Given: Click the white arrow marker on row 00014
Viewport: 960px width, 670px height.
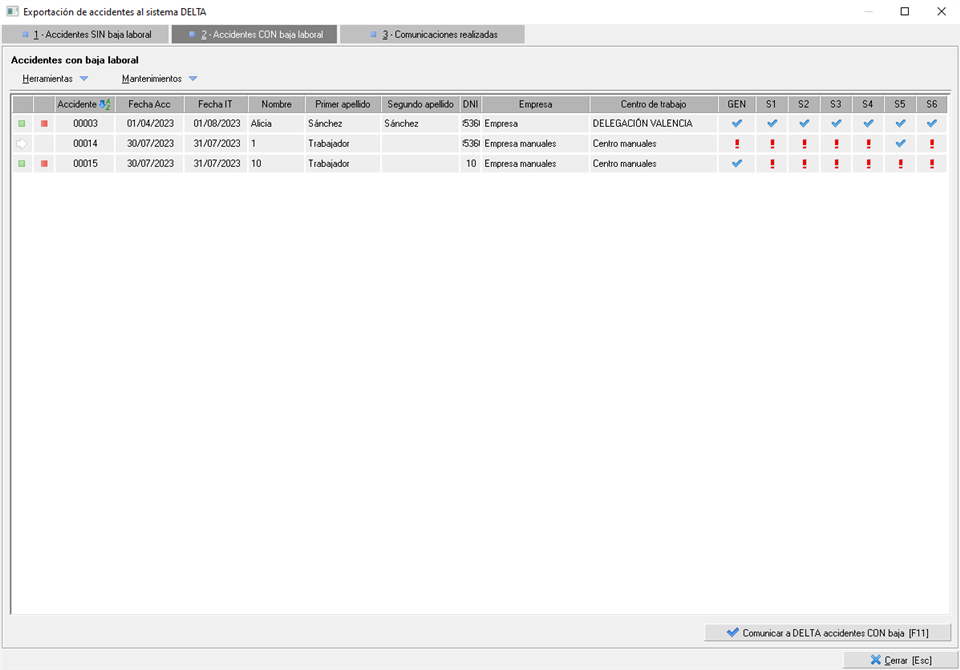Looking at the screenshot, I should point(21,144).
